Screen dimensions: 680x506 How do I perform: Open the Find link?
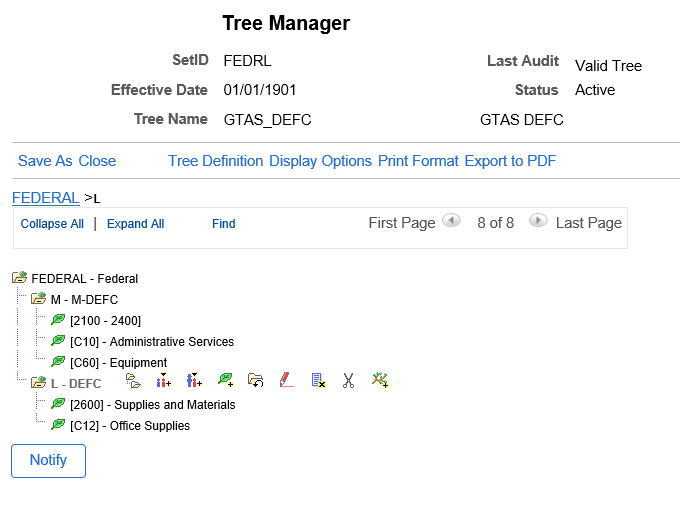click(224, 224)
